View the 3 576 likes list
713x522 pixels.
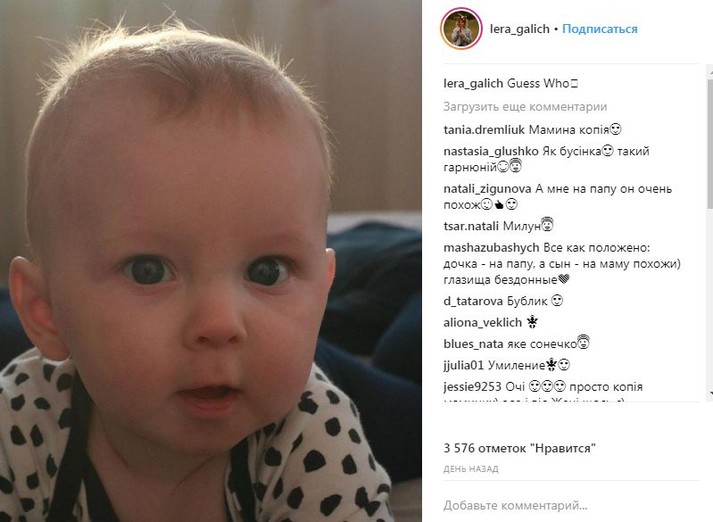point(519,448)
